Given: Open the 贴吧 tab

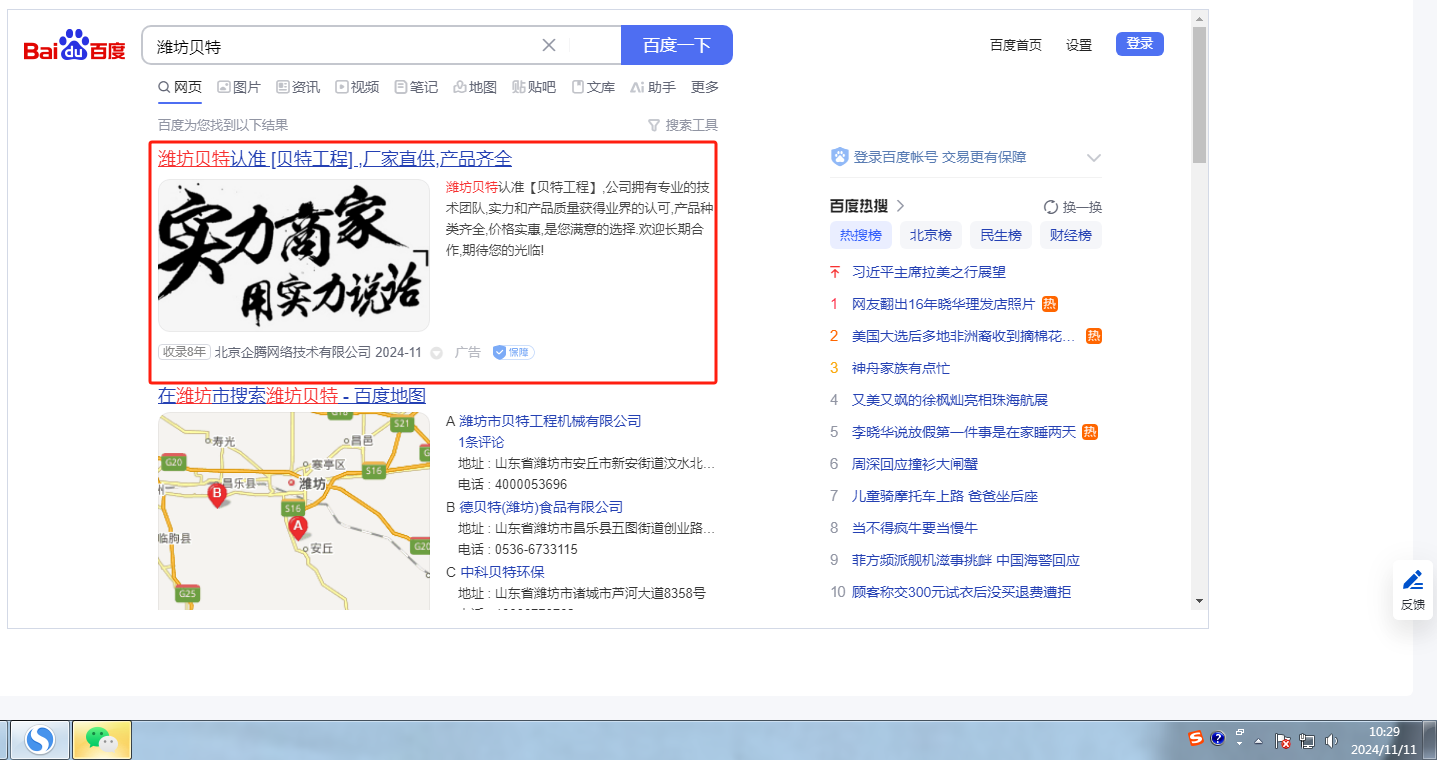Looking at the screenshot, I should 534,87.
